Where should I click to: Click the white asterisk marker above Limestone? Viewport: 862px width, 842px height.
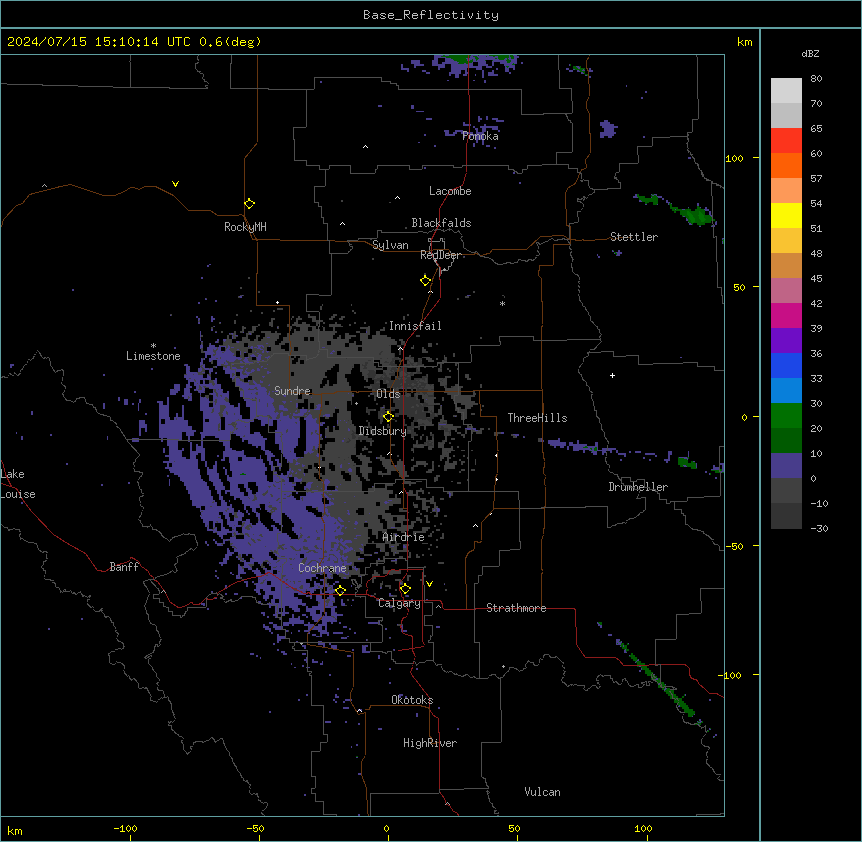(153, 346)
